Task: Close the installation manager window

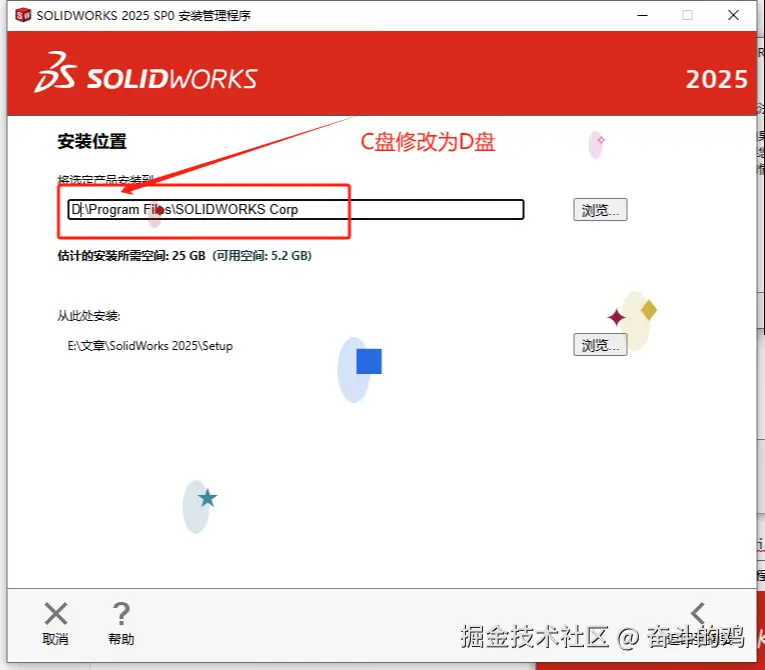Action: [733, 16]
